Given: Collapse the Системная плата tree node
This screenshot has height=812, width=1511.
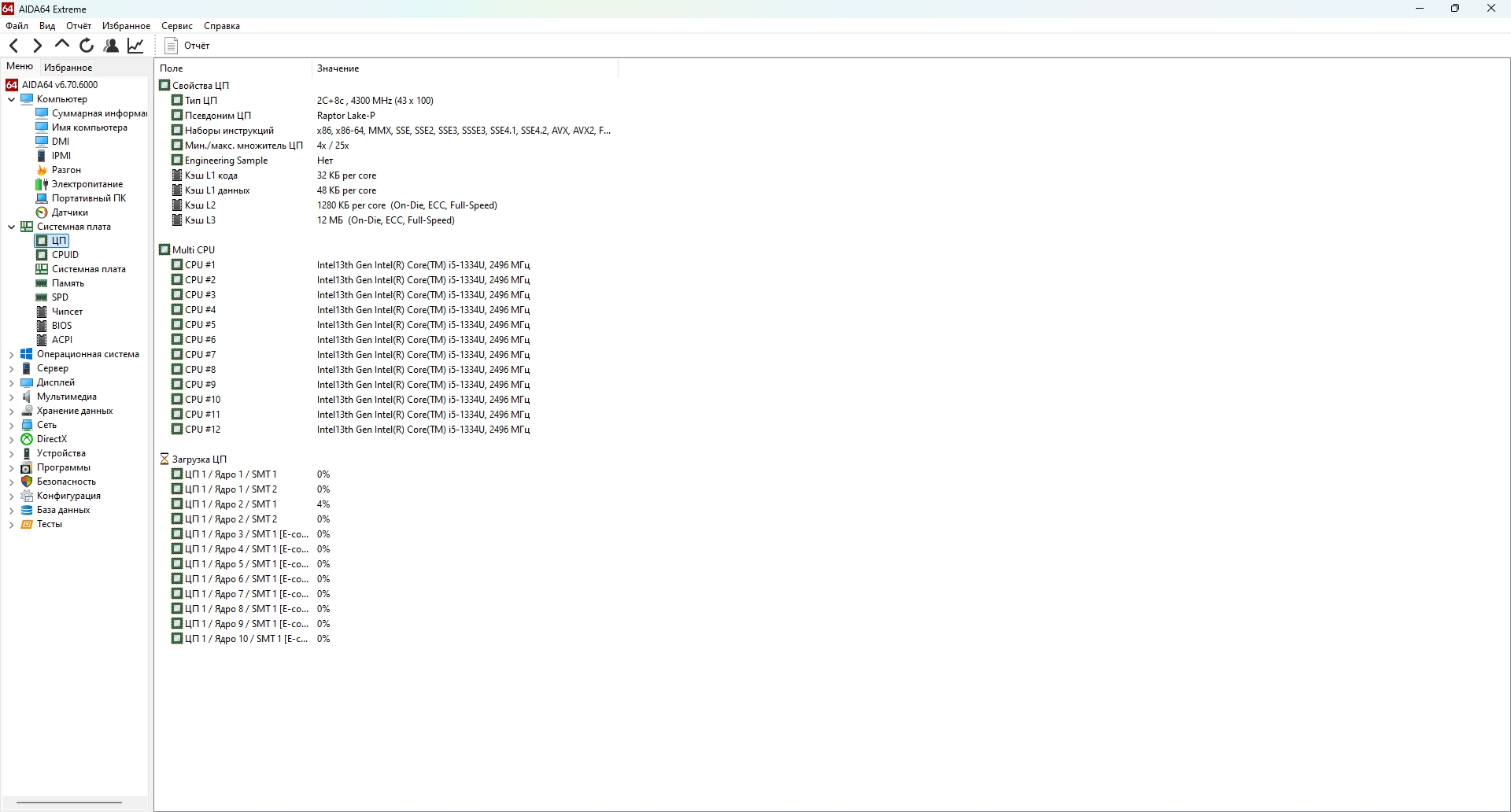Looking at the screenshot, I should tap(11, 227).
